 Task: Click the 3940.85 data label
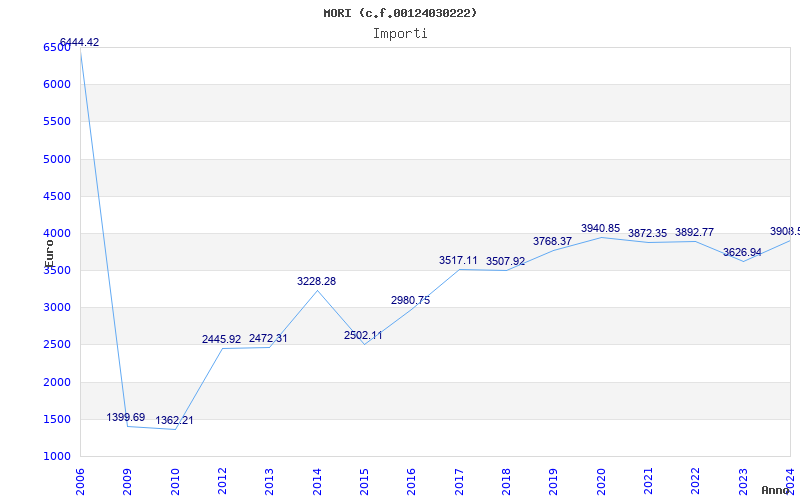click(x=601, y=229)
